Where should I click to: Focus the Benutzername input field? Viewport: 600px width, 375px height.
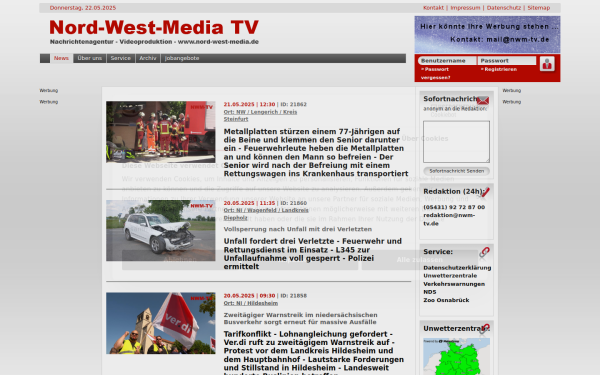click(x=447, y=60)
